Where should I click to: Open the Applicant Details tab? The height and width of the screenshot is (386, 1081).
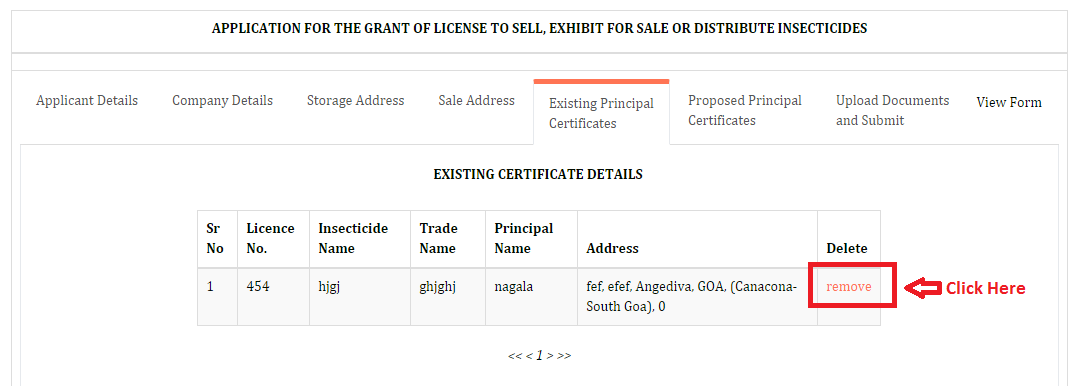coord(87,101)
